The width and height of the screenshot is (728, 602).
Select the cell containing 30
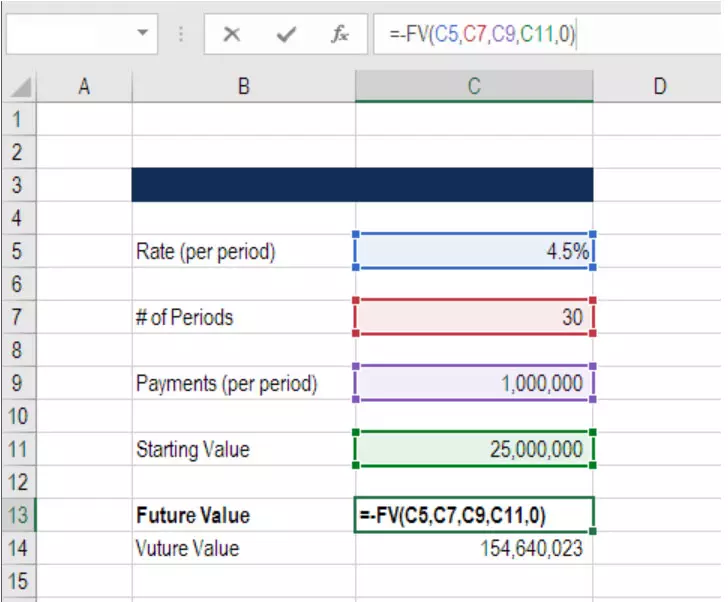pyautogui.click(x=474, y=317)
